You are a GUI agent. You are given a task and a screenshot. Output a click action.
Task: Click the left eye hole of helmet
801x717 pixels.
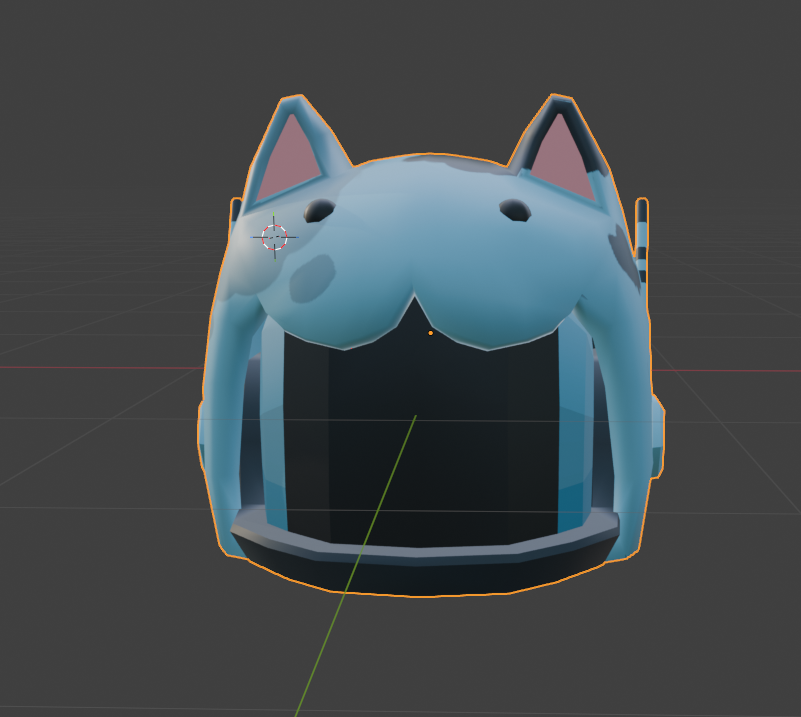click(320, 210)
